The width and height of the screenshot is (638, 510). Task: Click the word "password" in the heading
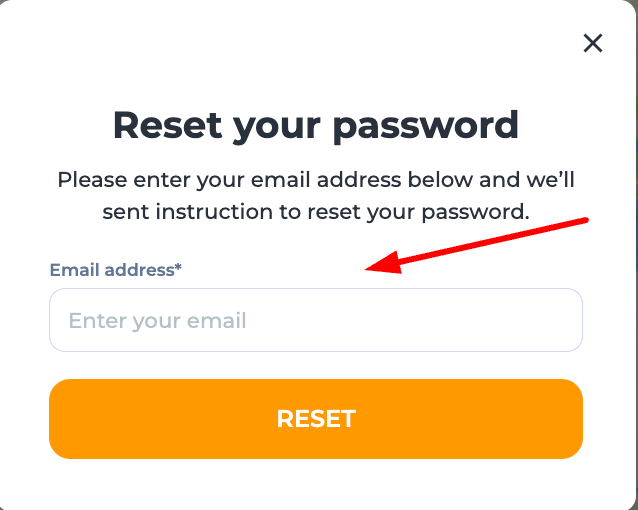coord(425,127)
